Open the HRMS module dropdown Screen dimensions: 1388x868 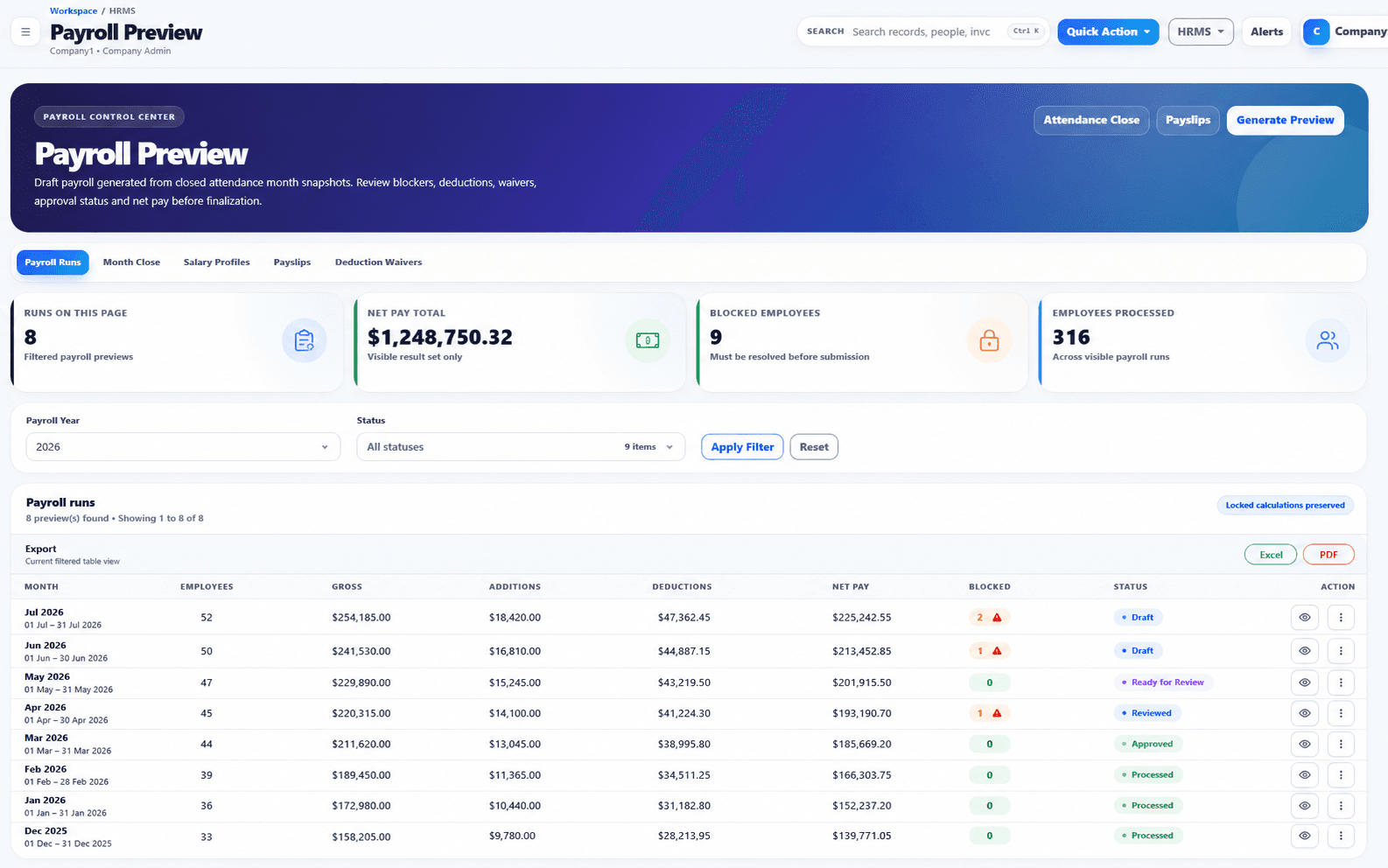coord(1201,31)
